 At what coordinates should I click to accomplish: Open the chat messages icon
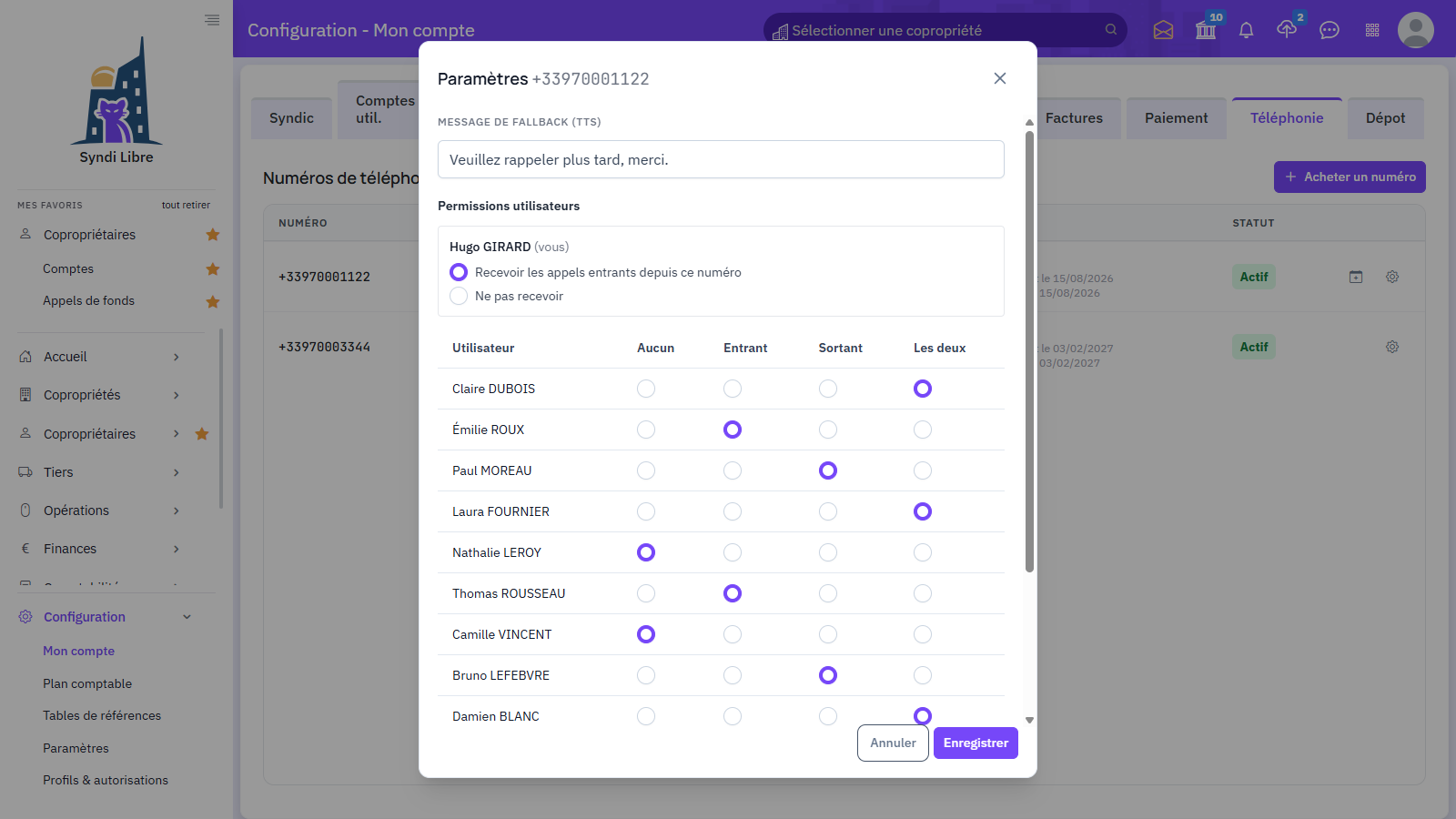1330,30
